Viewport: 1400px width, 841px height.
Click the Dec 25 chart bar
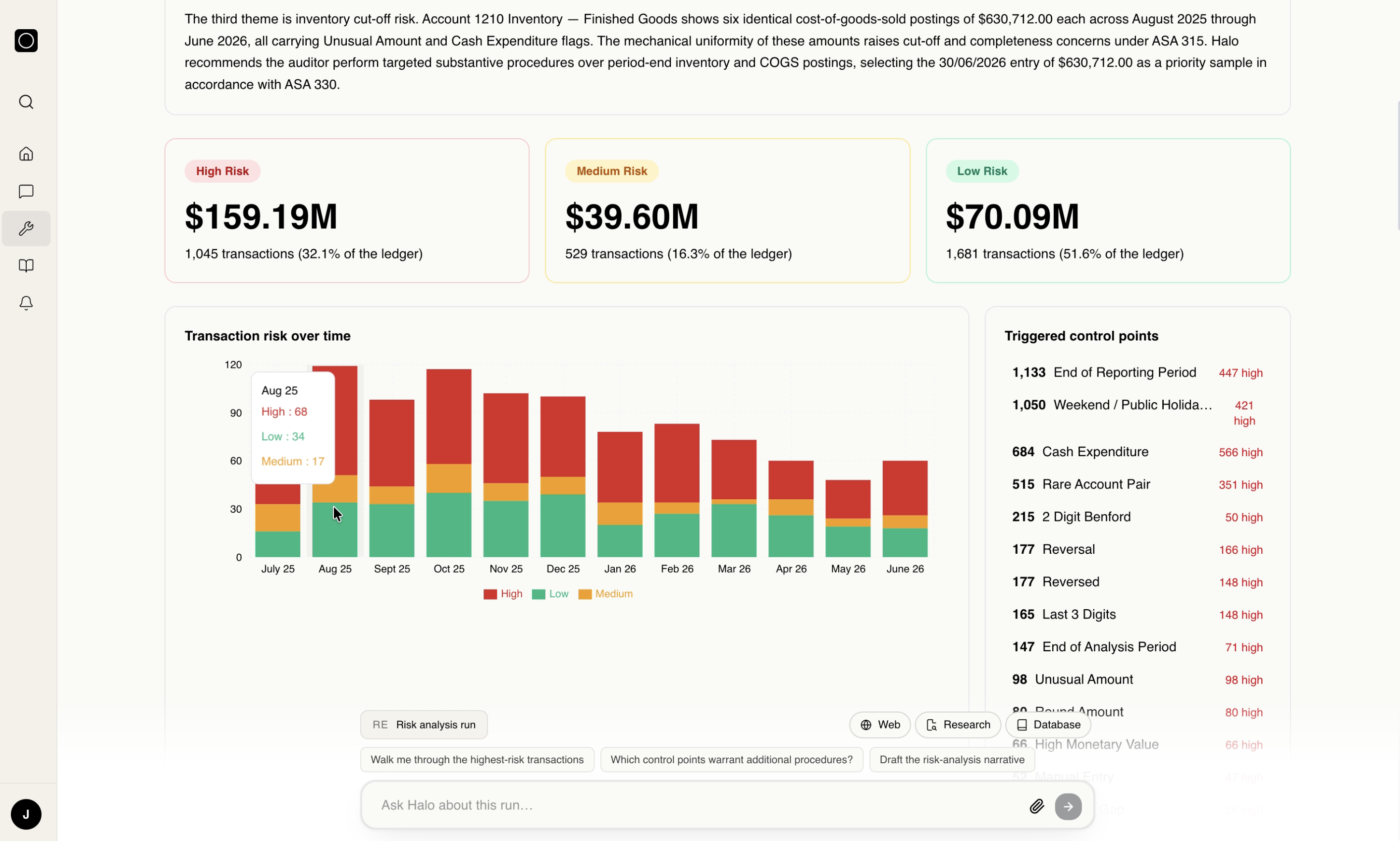(563, 476)
